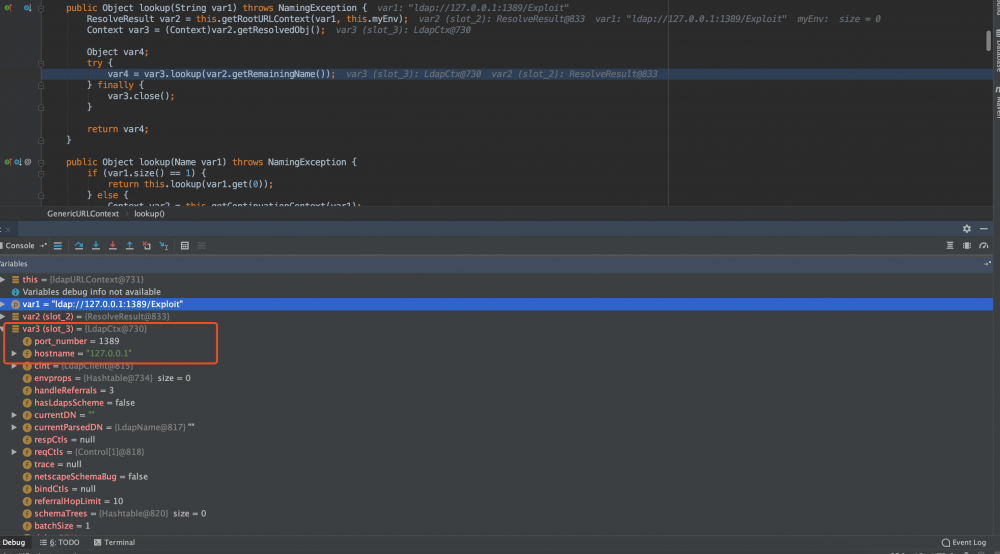This screenshot has height=554, width=1000.
Task: Open debug panel settings gear
Action: 967,228
